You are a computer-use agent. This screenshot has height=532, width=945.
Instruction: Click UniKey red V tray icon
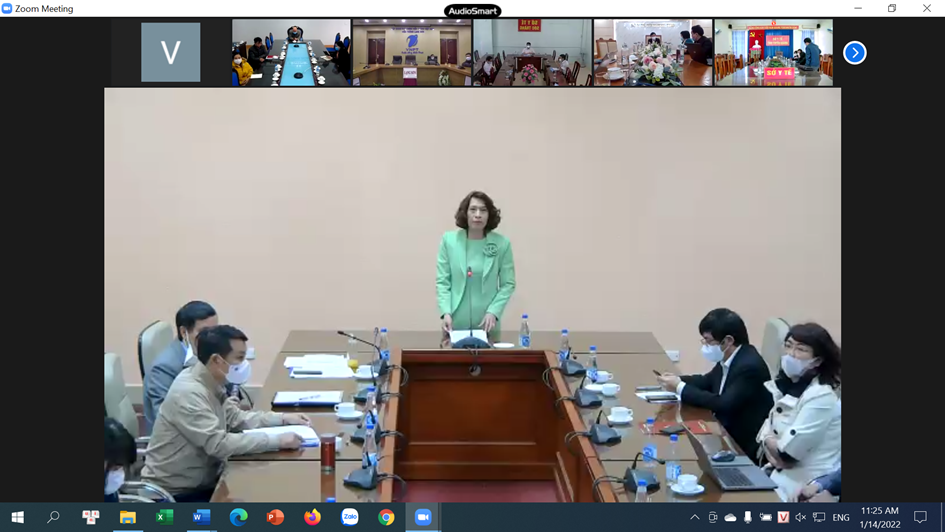(783, 517)
